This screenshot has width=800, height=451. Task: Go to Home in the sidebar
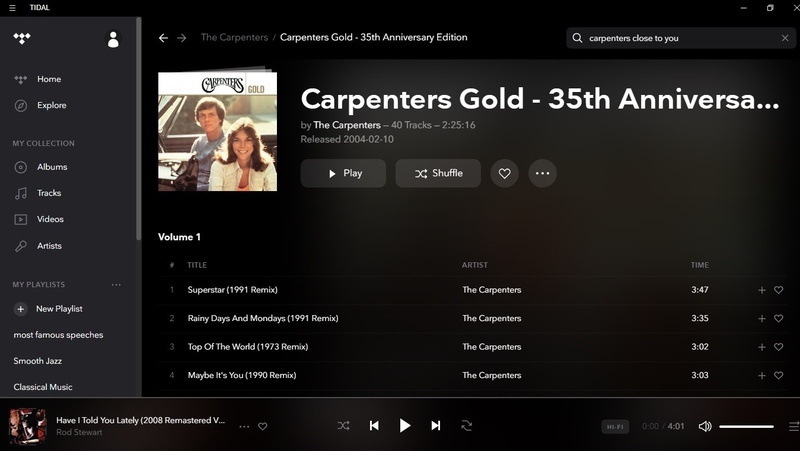click(49, 79)
